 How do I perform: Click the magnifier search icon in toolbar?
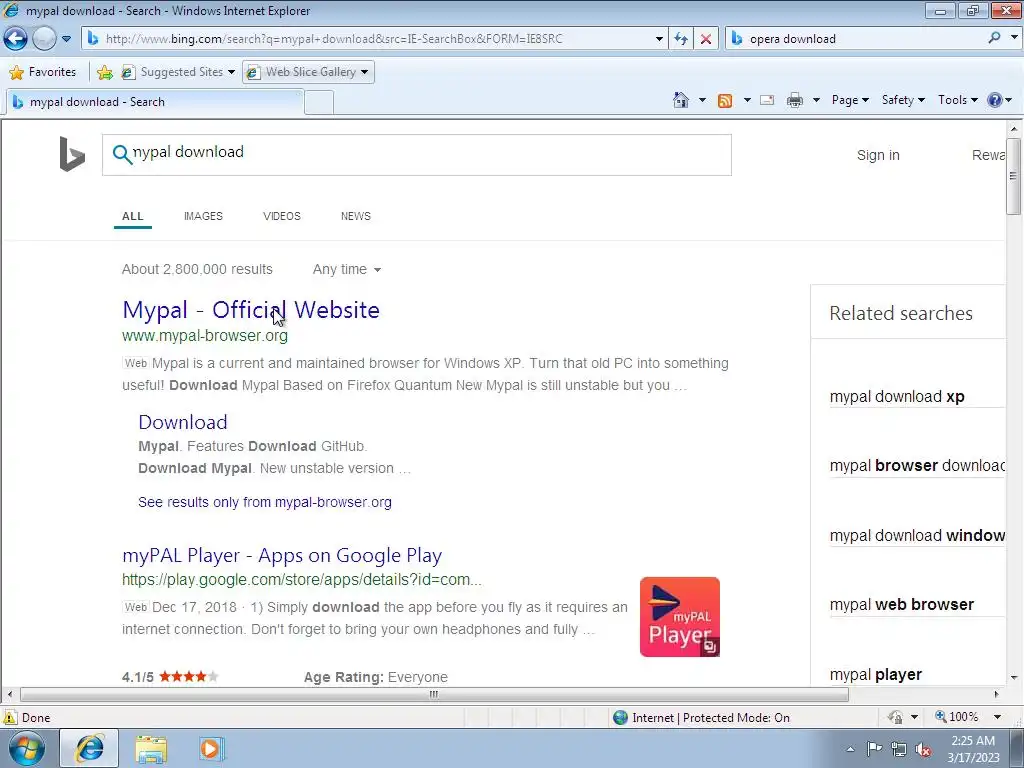click(994, 39)
